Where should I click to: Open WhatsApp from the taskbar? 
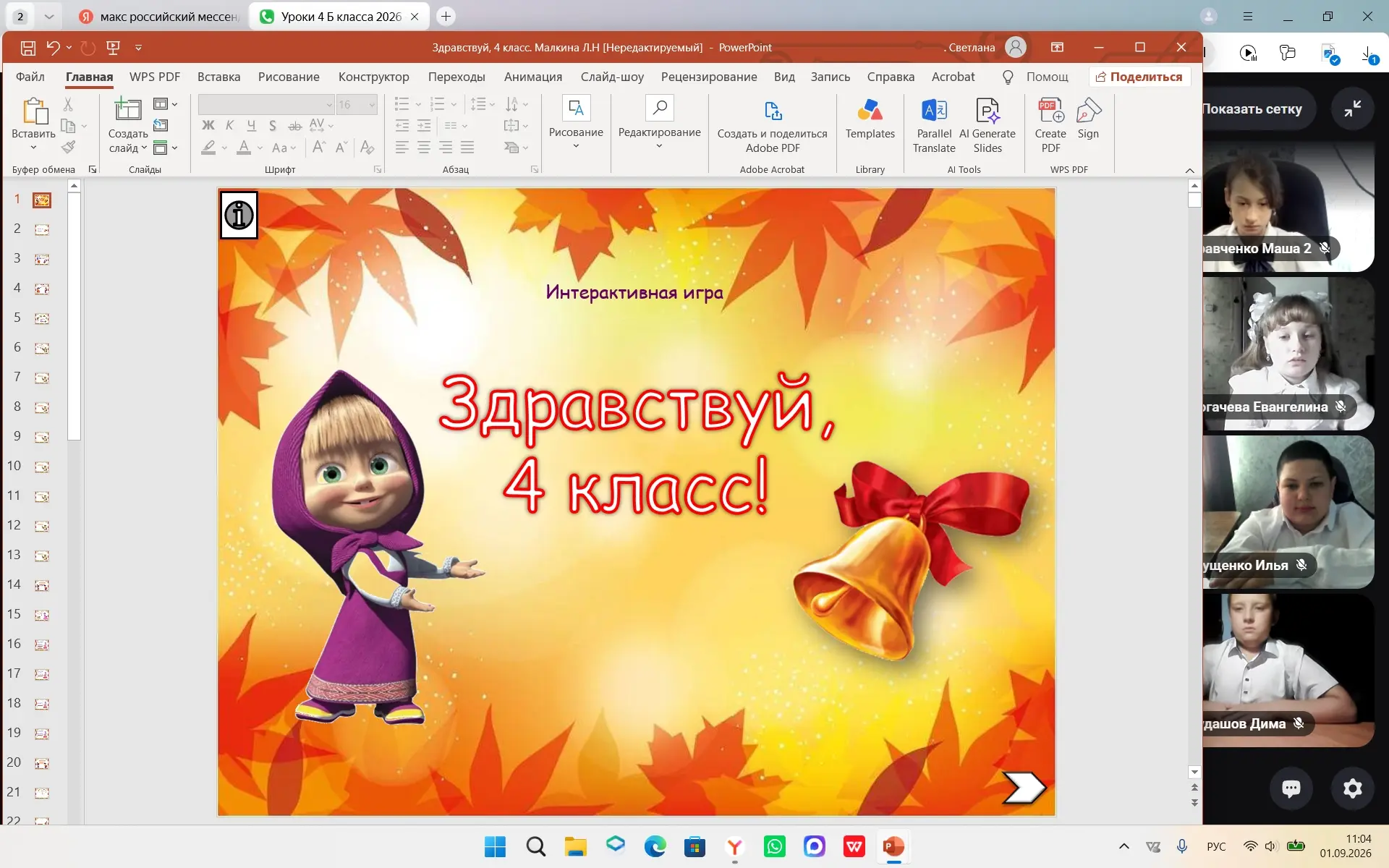[774, 846]
